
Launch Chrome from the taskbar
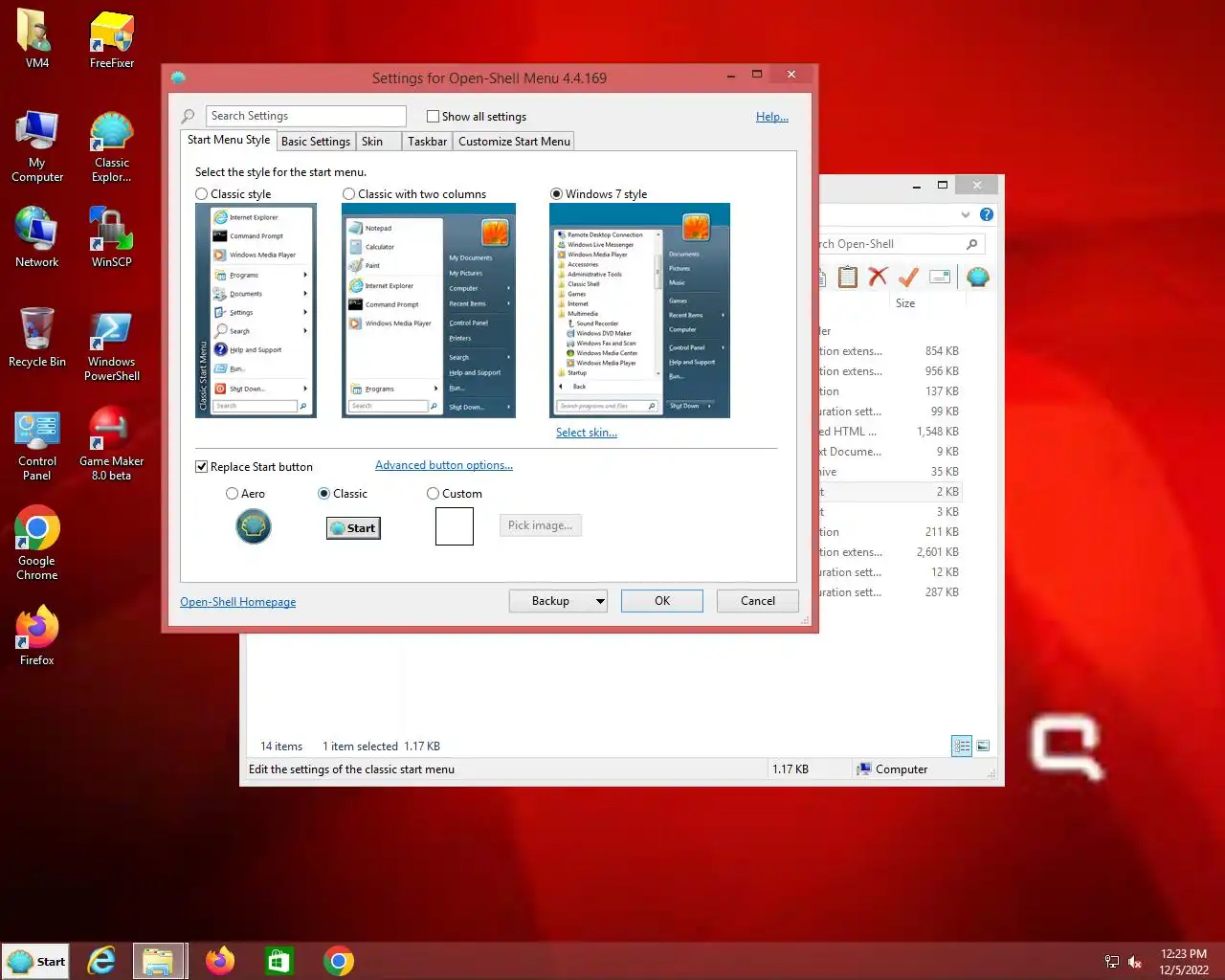338,961
